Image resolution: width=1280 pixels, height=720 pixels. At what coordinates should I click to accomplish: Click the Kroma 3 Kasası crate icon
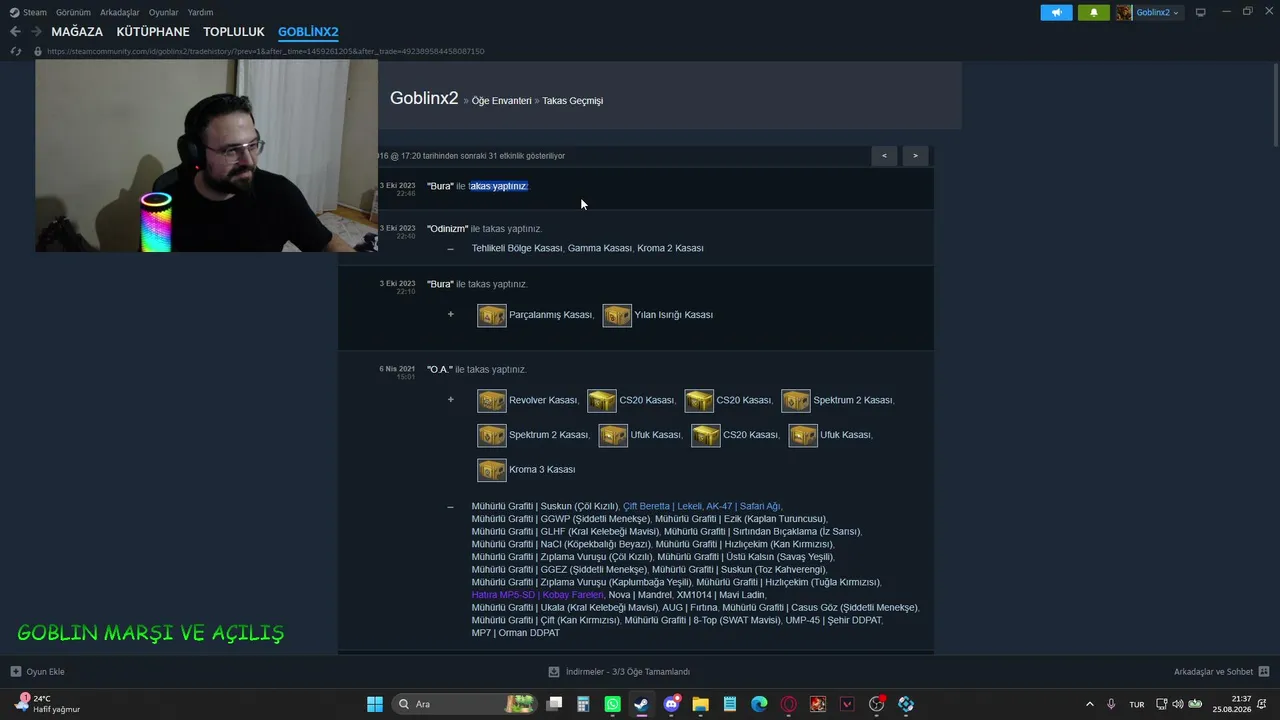(492, 469)
